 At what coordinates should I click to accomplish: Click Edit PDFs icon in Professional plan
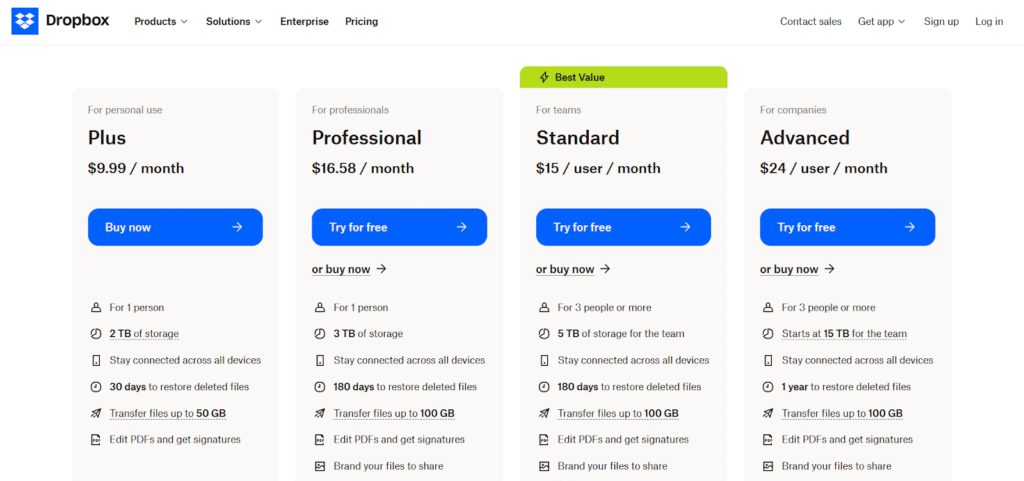pos(320,440)
